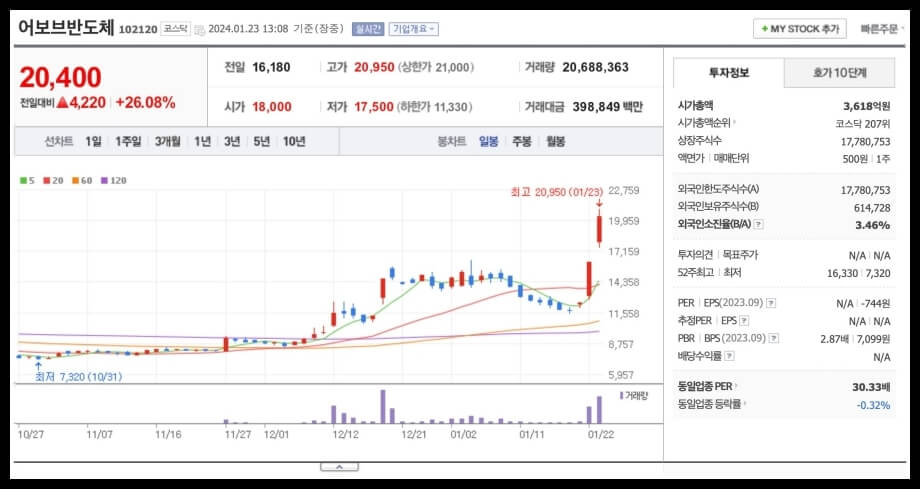Click the 외국인보유주식수 value 614,728
The height and width of the screenshot is (489, 920).
872,208
